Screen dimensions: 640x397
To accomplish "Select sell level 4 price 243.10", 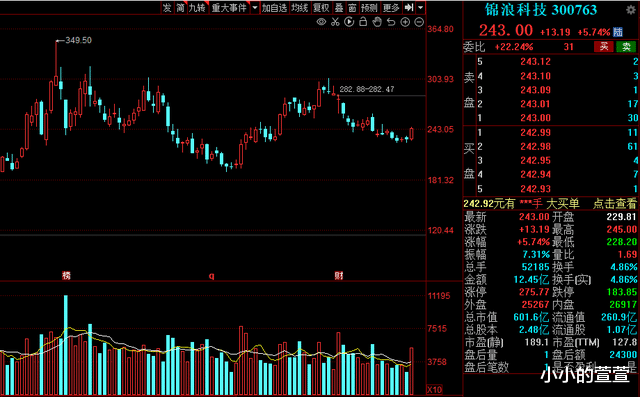I will pyautogui.click(x=536, y=76).
